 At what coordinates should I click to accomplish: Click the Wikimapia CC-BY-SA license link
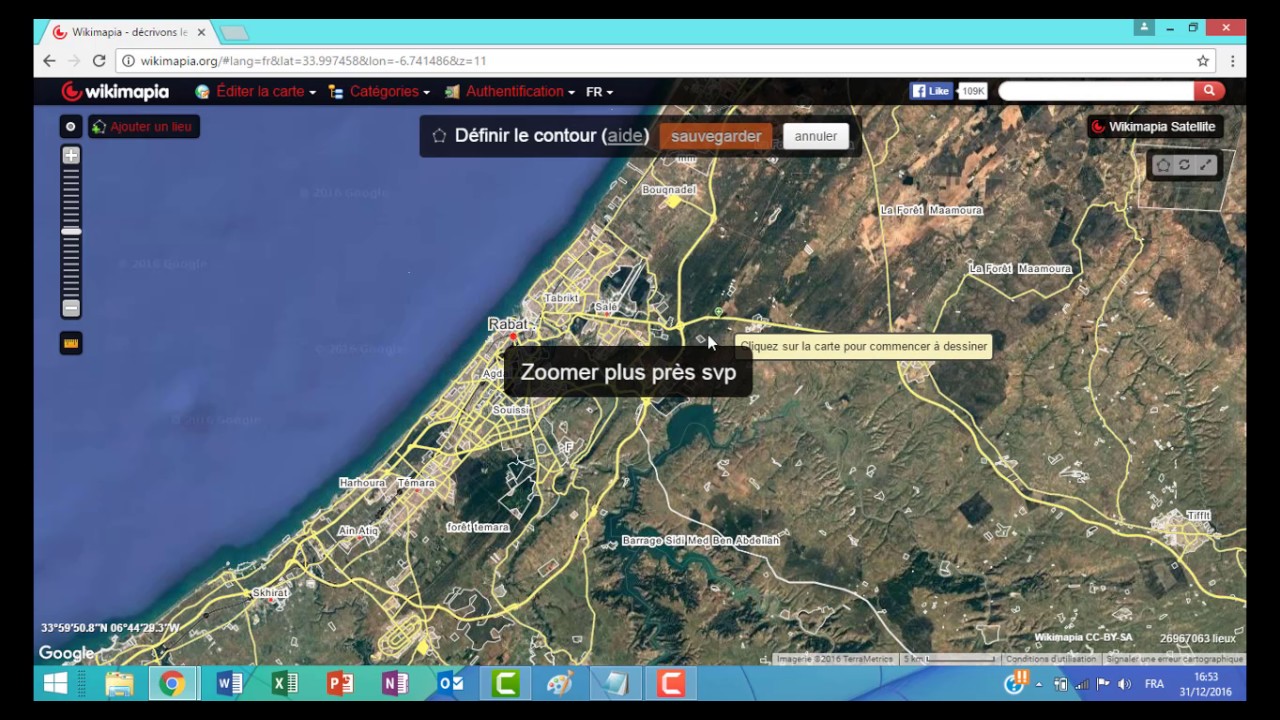click(1083, 638)
